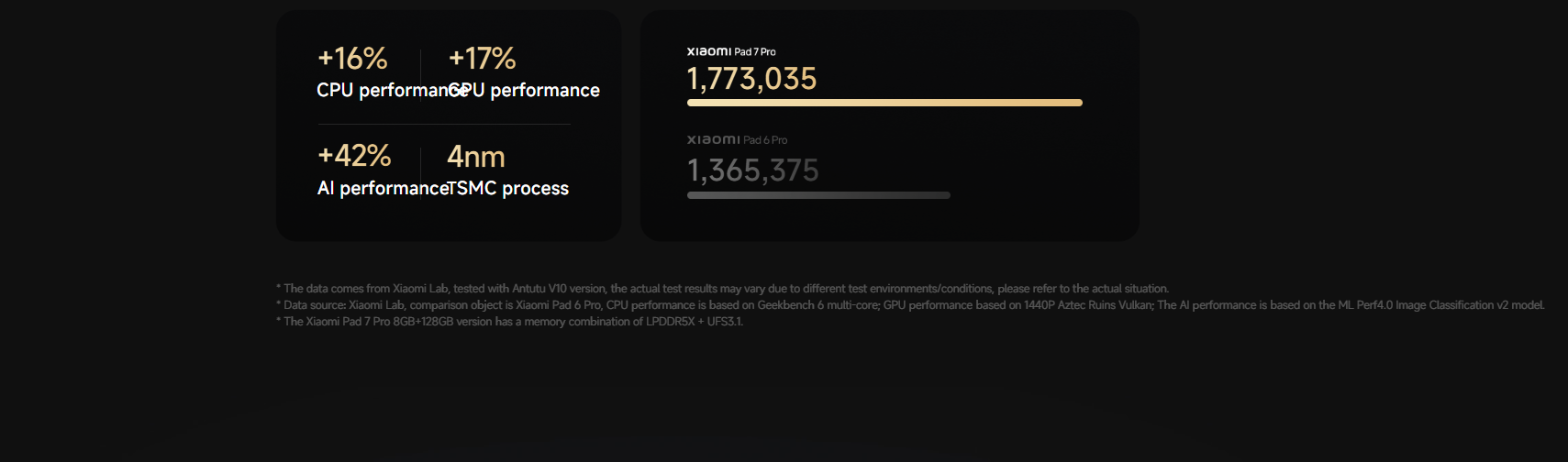Click the GPU performance label
The height and width of the screenshot is (462, 1568).
click(524, 90)
